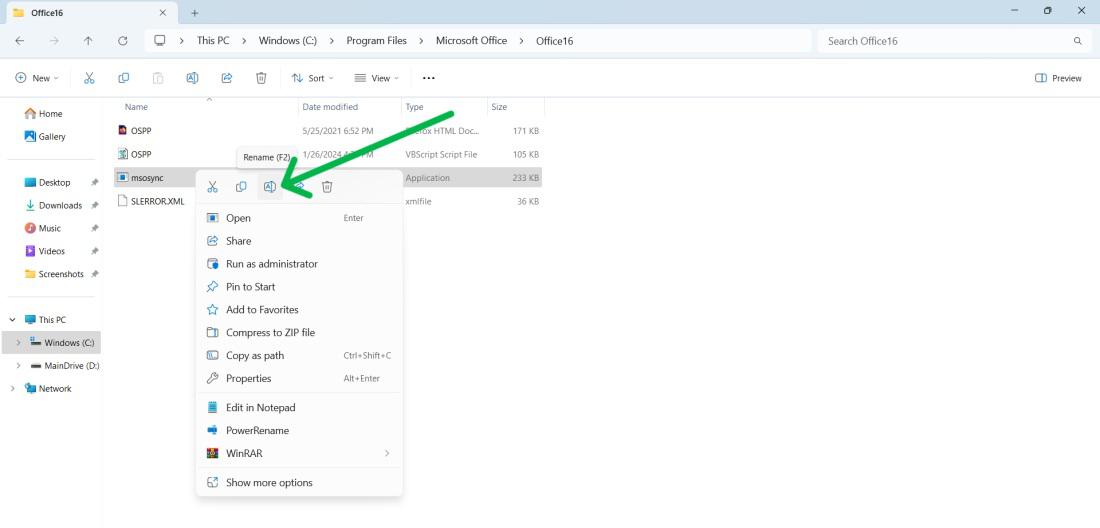Screen dimensions: 1100x528
Task: Click the Rename icon in the toolbar
Action: pyautogui.click(x=192, y=78)
